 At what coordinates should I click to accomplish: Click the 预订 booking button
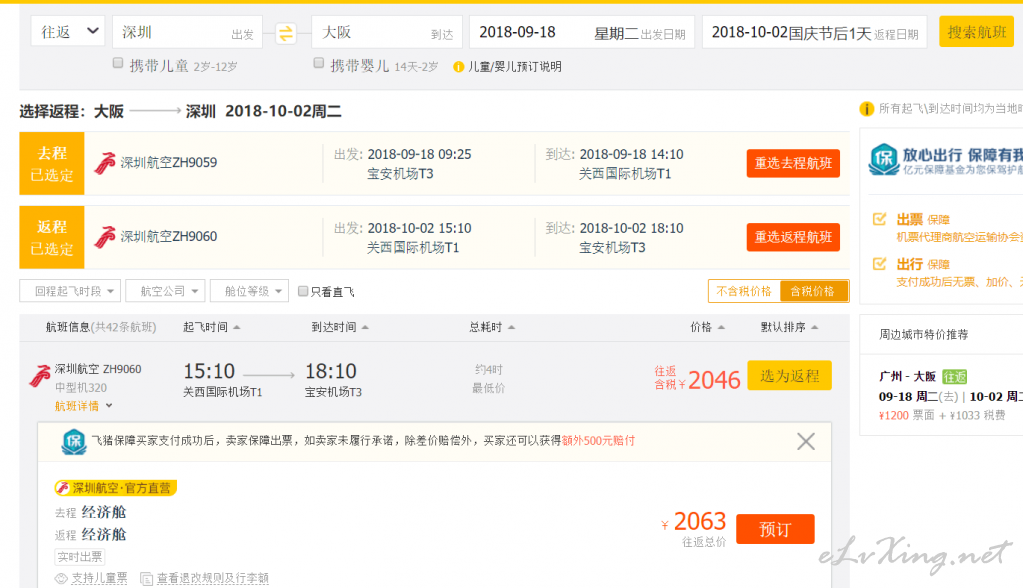point(775,529)
